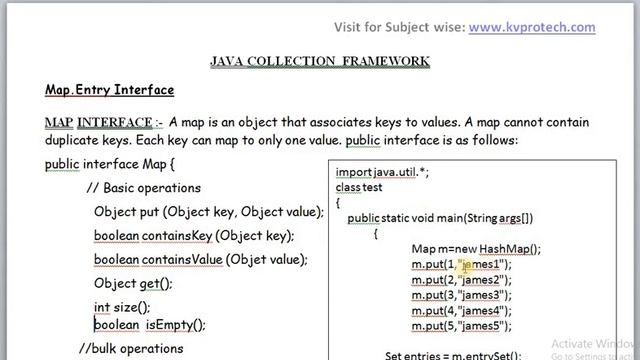
Task: Click the 'boolean isEmpty();' line
Action: pos(150,325)
